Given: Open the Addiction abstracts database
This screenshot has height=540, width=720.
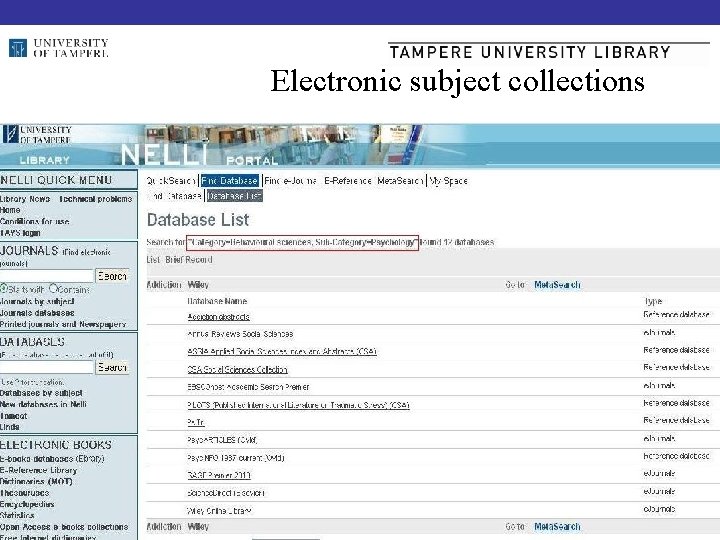Looking at the screenshot, I should point(219,317).
